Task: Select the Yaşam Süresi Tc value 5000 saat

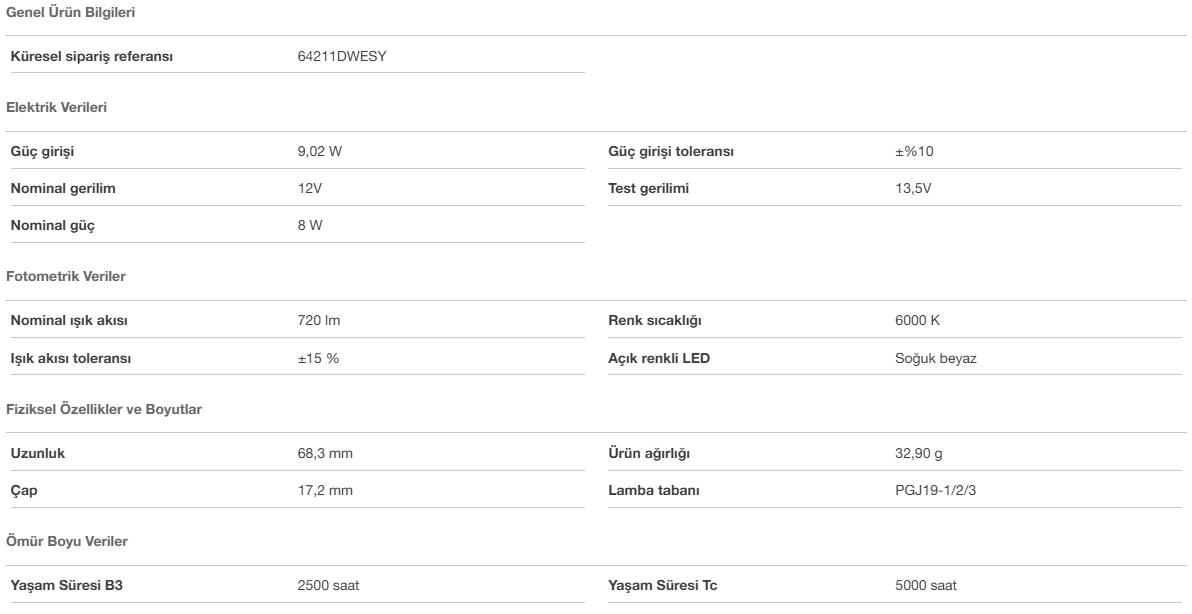Action: (x=927, y=586)
